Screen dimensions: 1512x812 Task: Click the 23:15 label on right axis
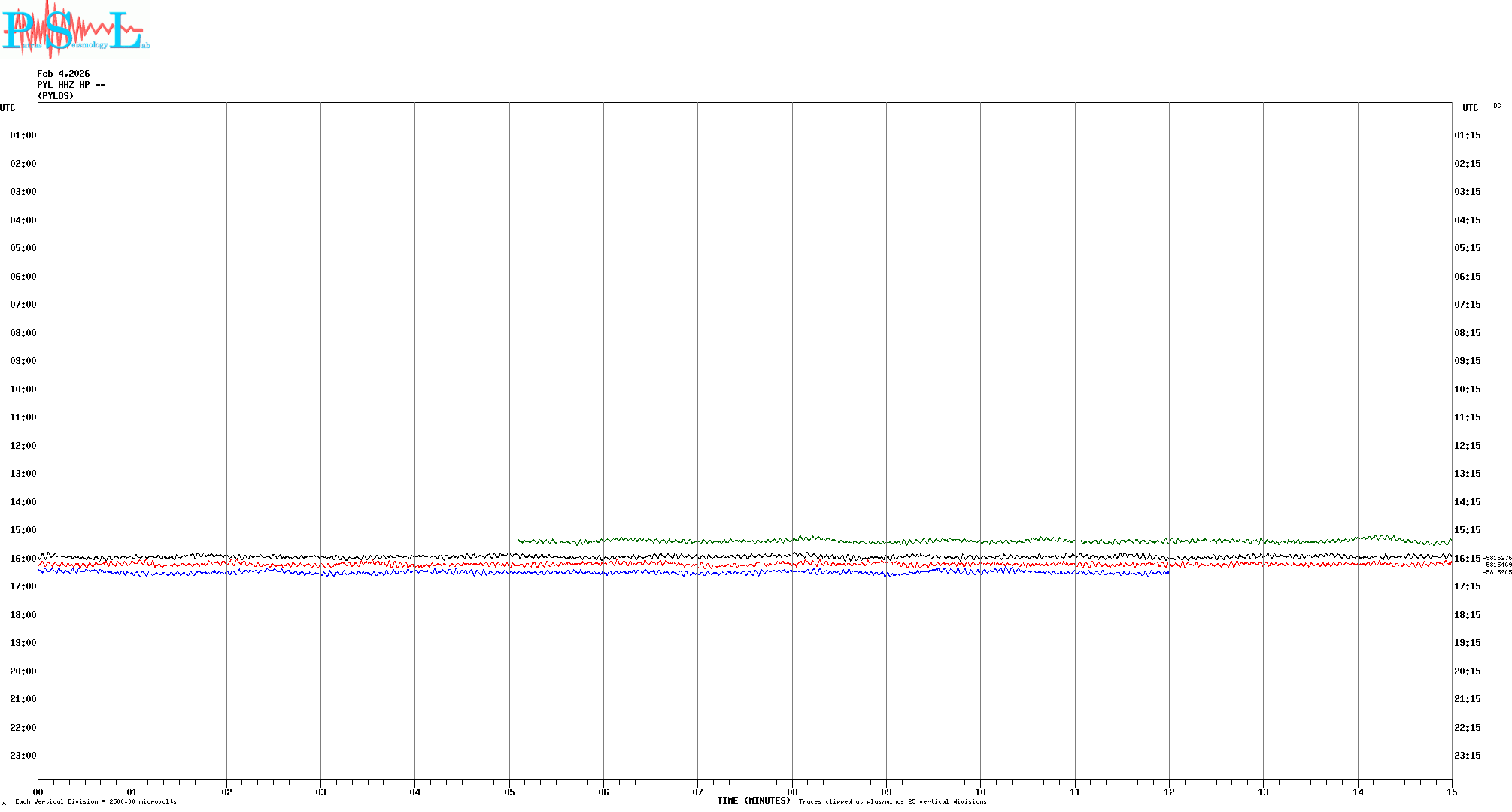(x=1467, y=756)
